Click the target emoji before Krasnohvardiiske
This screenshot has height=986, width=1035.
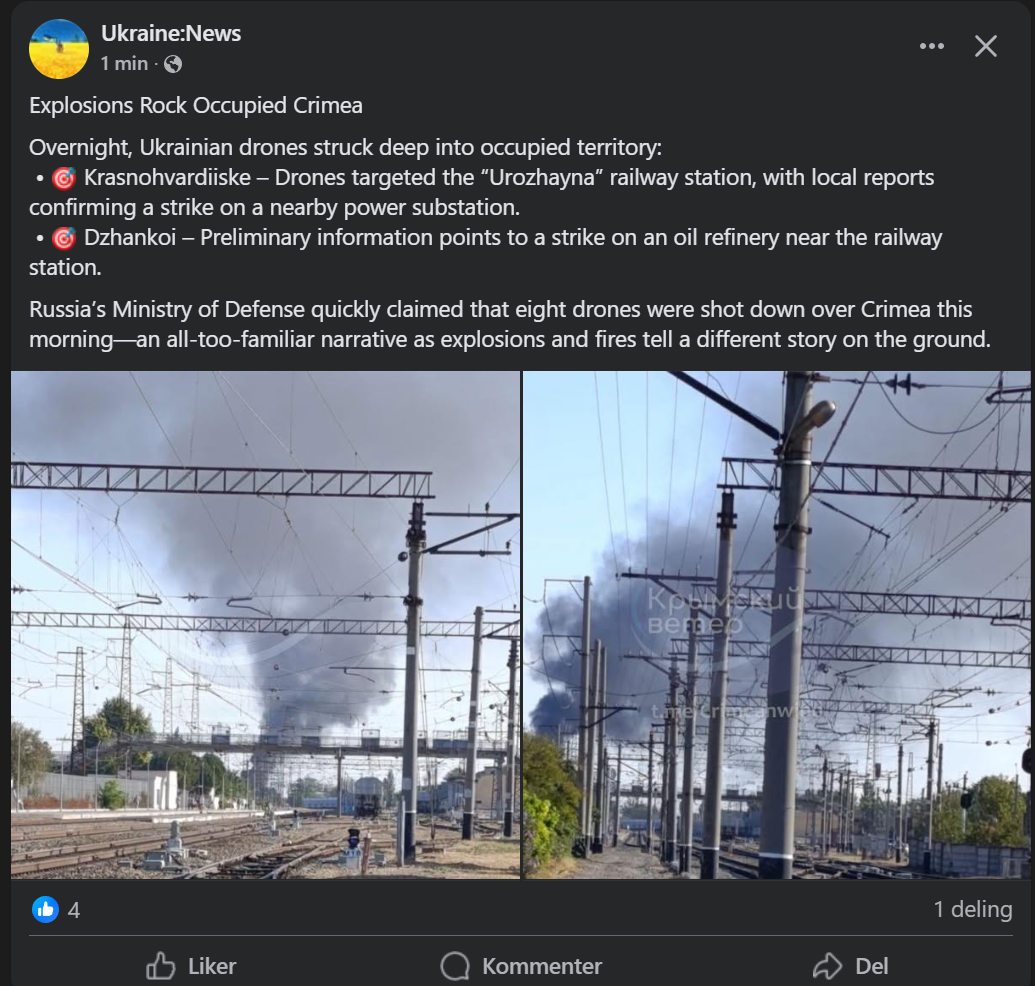point(64,178)
